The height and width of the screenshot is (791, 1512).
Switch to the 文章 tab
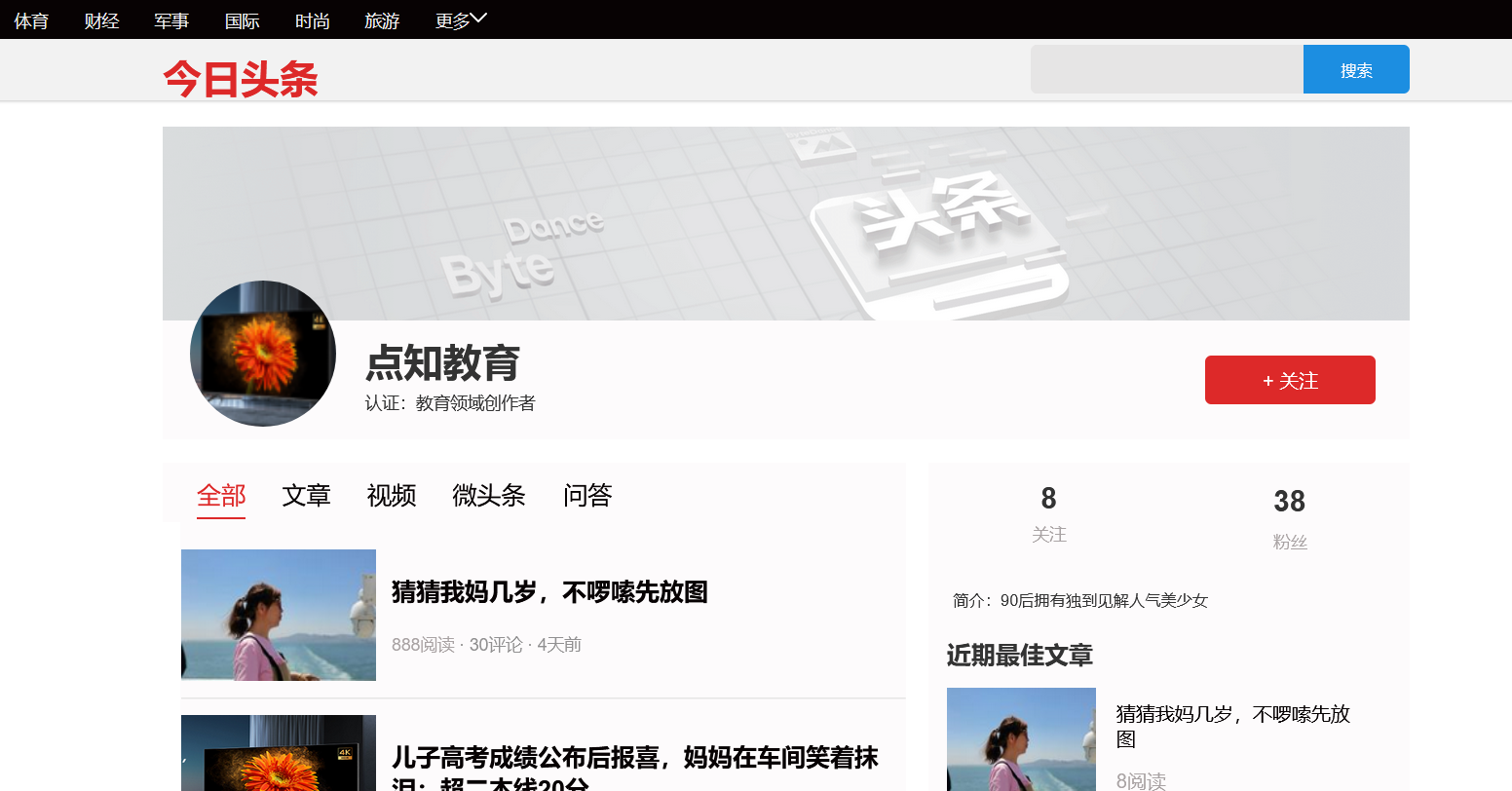(306, 496)
